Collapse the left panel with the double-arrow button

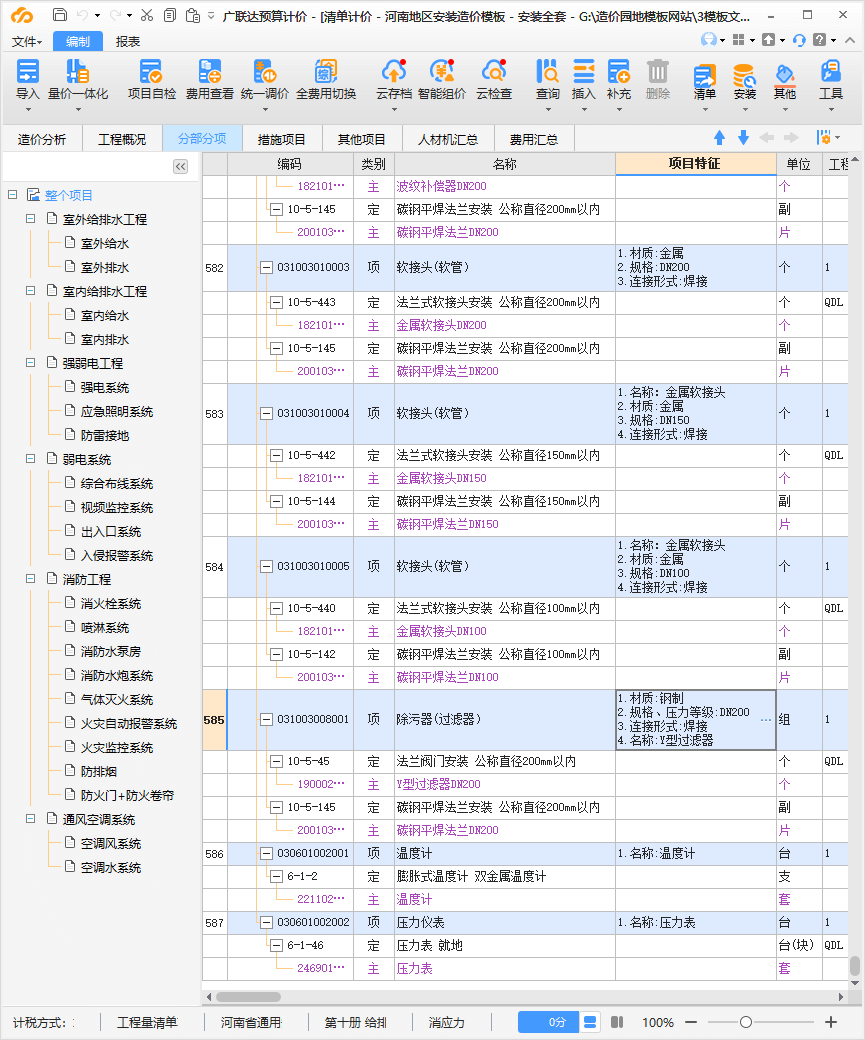pos(181,167)
